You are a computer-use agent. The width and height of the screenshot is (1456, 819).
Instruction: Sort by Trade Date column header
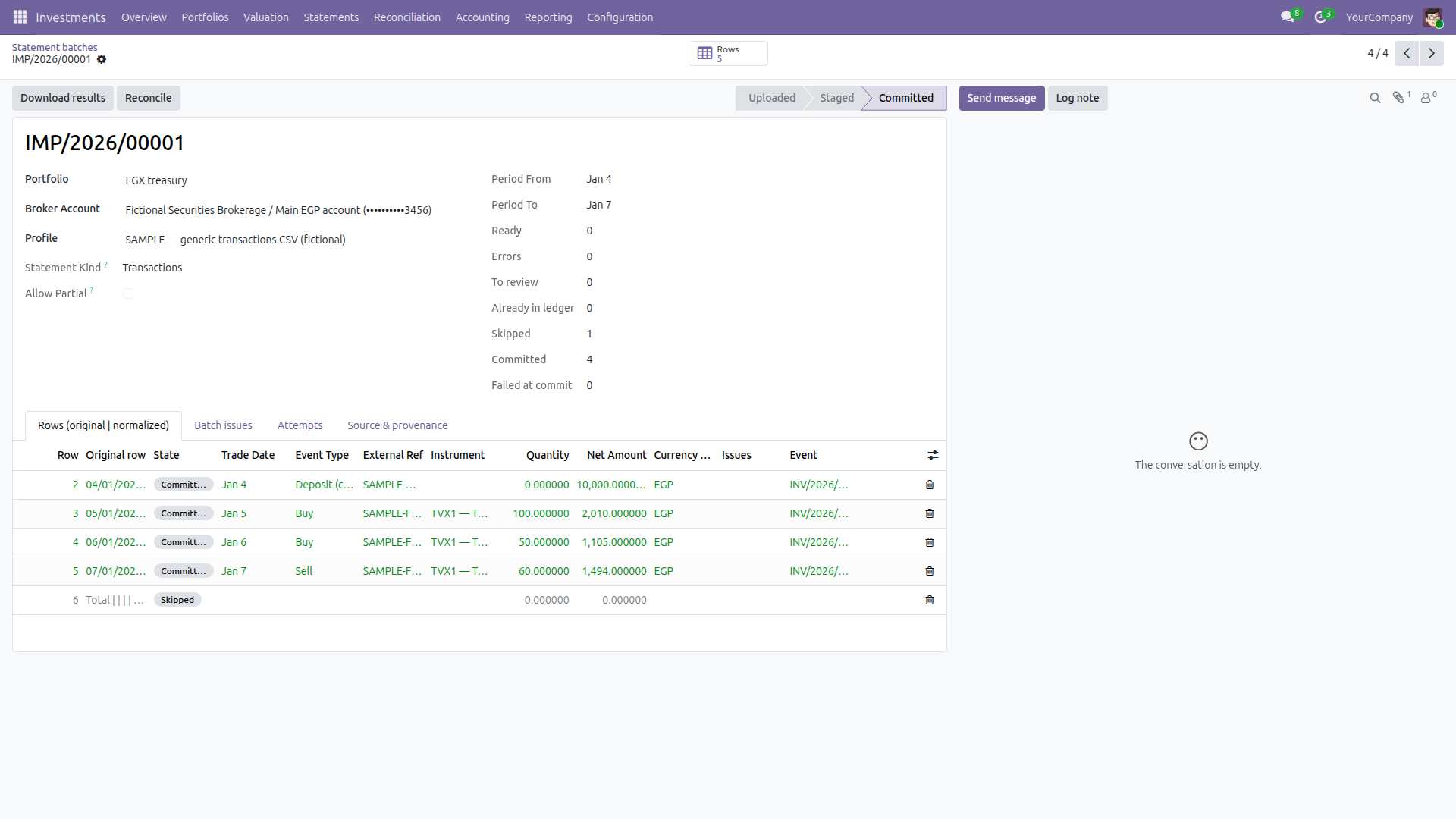(248, 455)
